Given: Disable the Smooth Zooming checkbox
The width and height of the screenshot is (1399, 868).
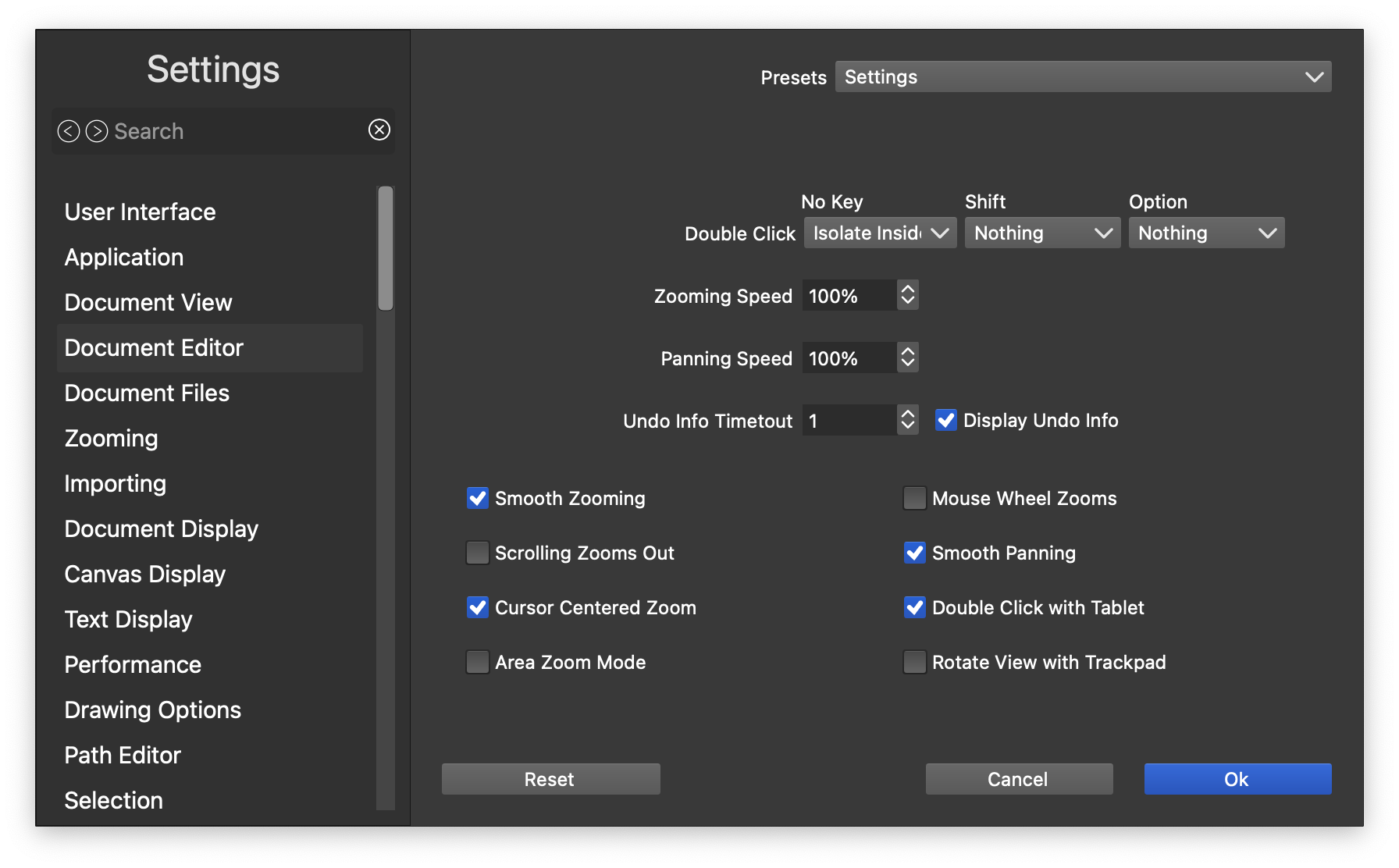Looking at the screenshot, I should click(x=478, y=498).
